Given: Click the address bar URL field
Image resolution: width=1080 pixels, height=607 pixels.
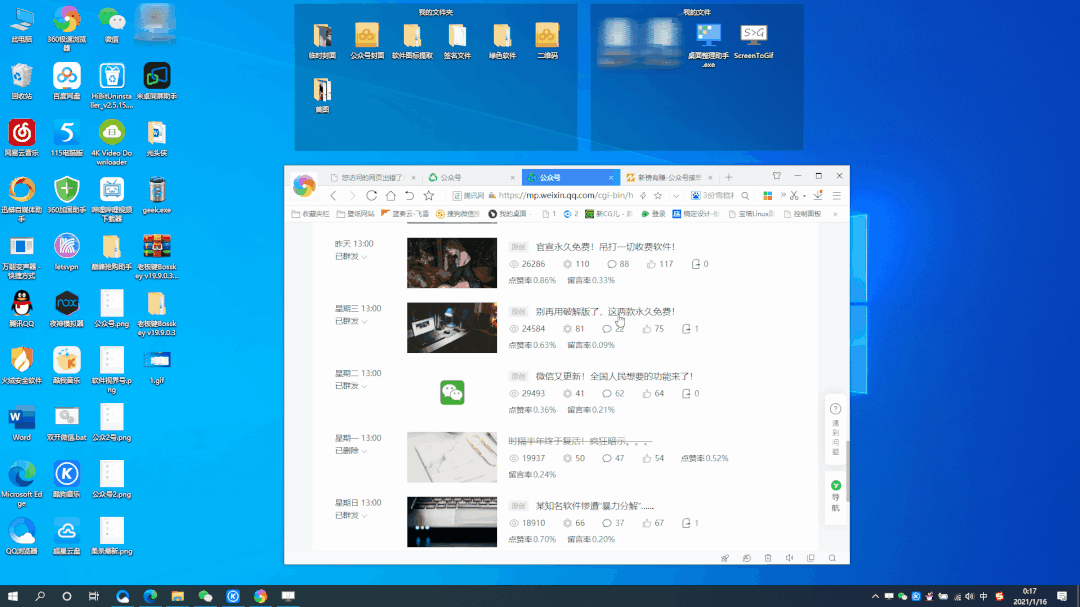Looking at the screenshot, I should pyautogui.click(x=565, y=196).
